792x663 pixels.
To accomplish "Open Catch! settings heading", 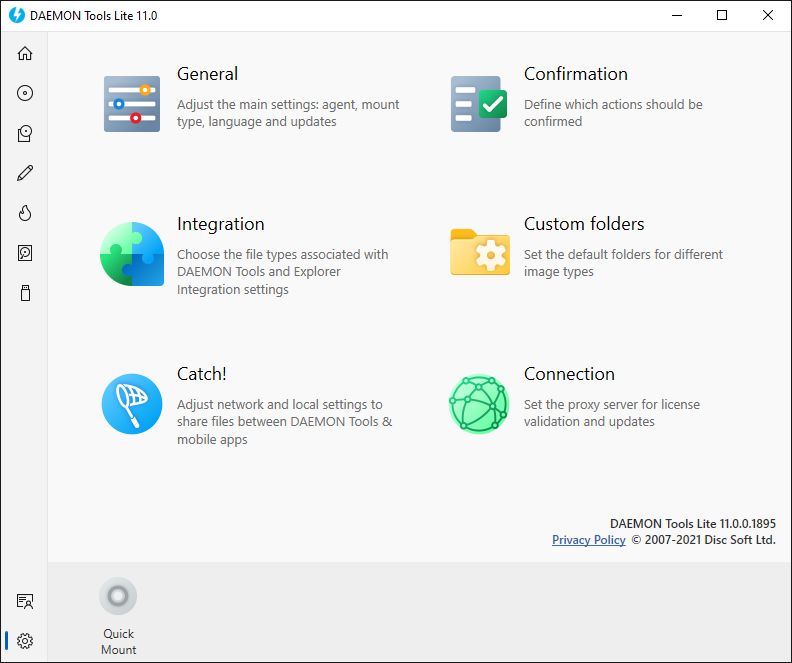I will [x=202, y=374].
